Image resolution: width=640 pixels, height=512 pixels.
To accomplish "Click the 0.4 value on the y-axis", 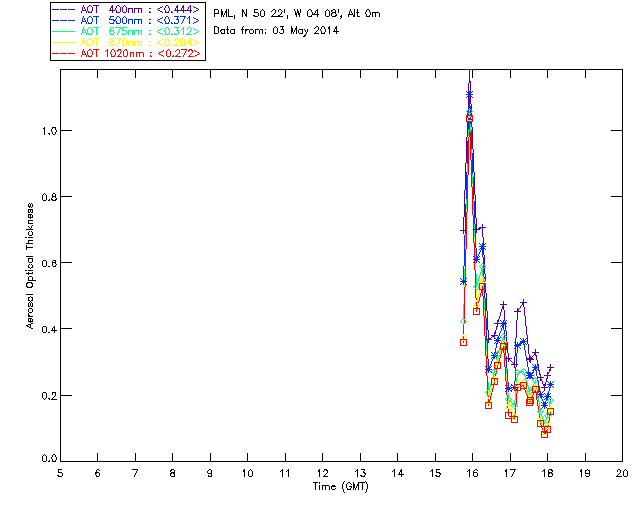I will 49,329.
